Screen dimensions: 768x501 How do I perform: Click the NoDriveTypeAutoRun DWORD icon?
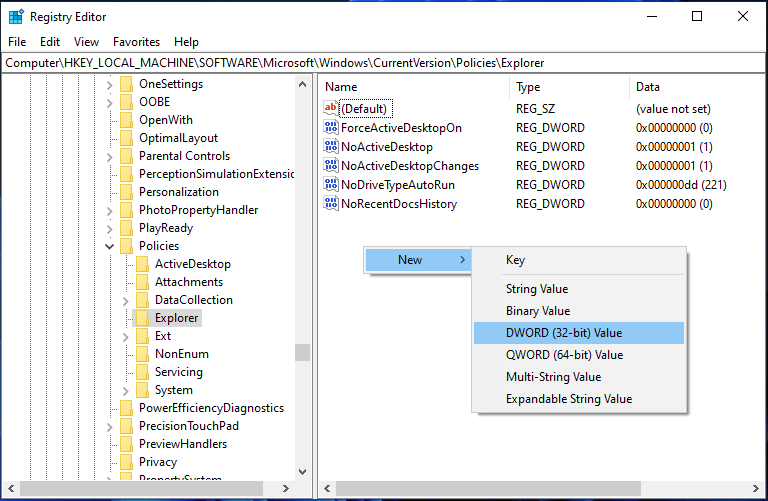pos(331,185)
